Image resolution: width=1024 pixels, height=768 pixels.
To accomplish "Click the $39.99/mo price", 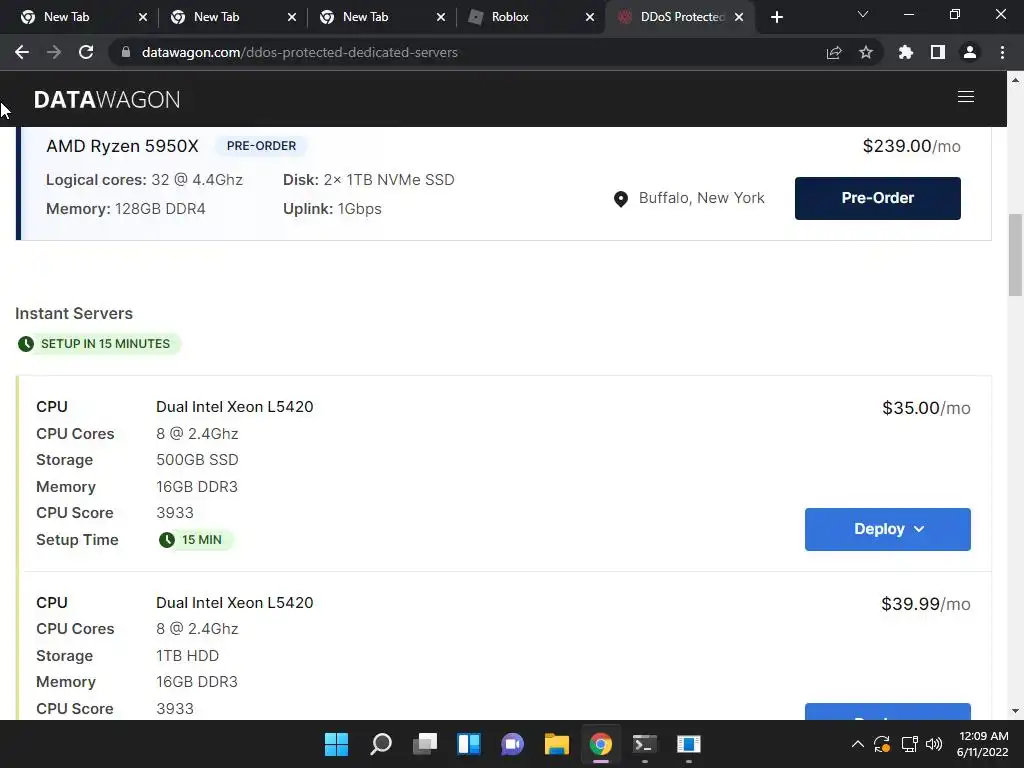I will pos(925,603).
